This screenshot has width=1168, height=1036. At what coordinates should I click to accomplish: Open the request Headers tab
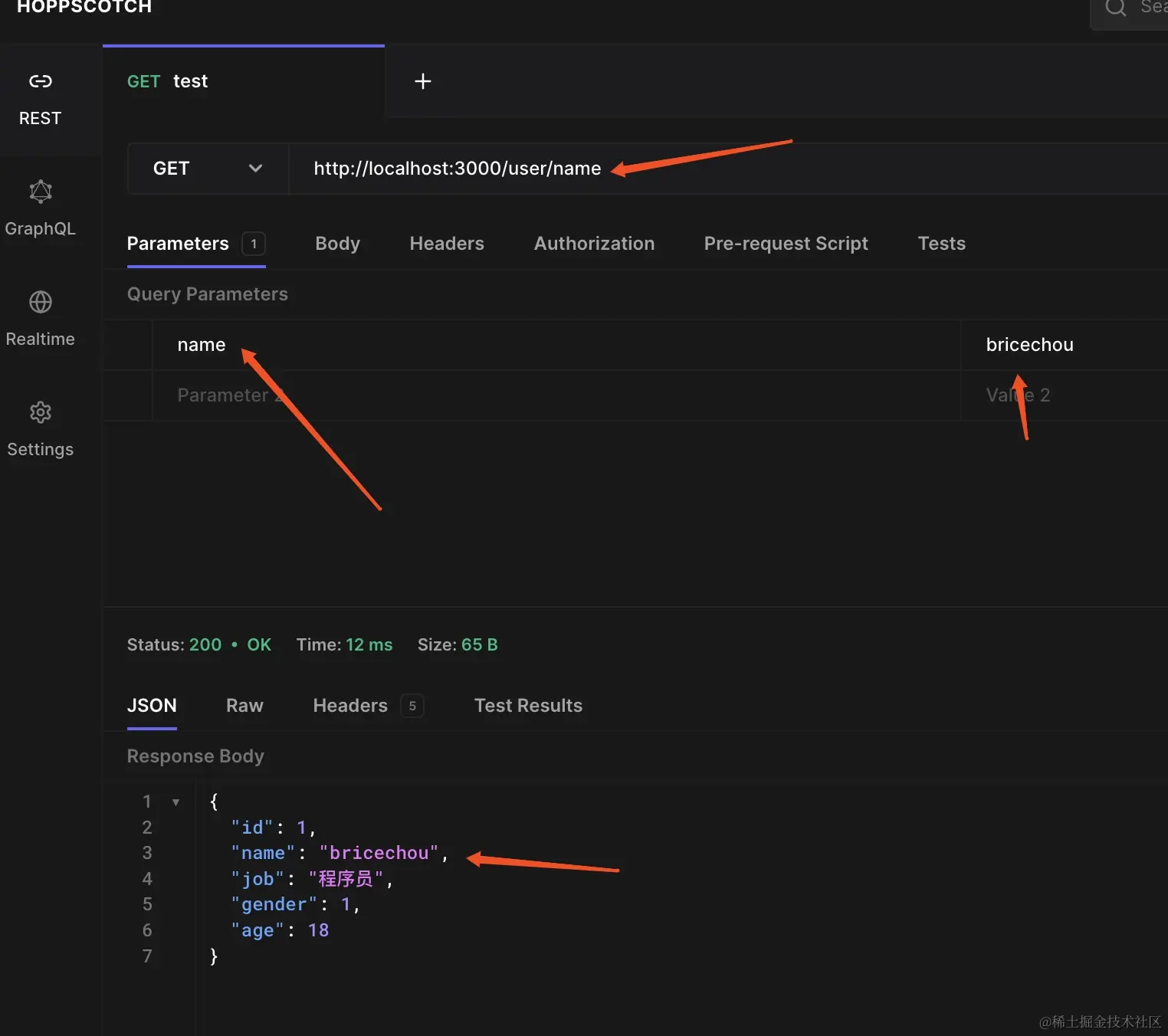(x=447, y=244)
